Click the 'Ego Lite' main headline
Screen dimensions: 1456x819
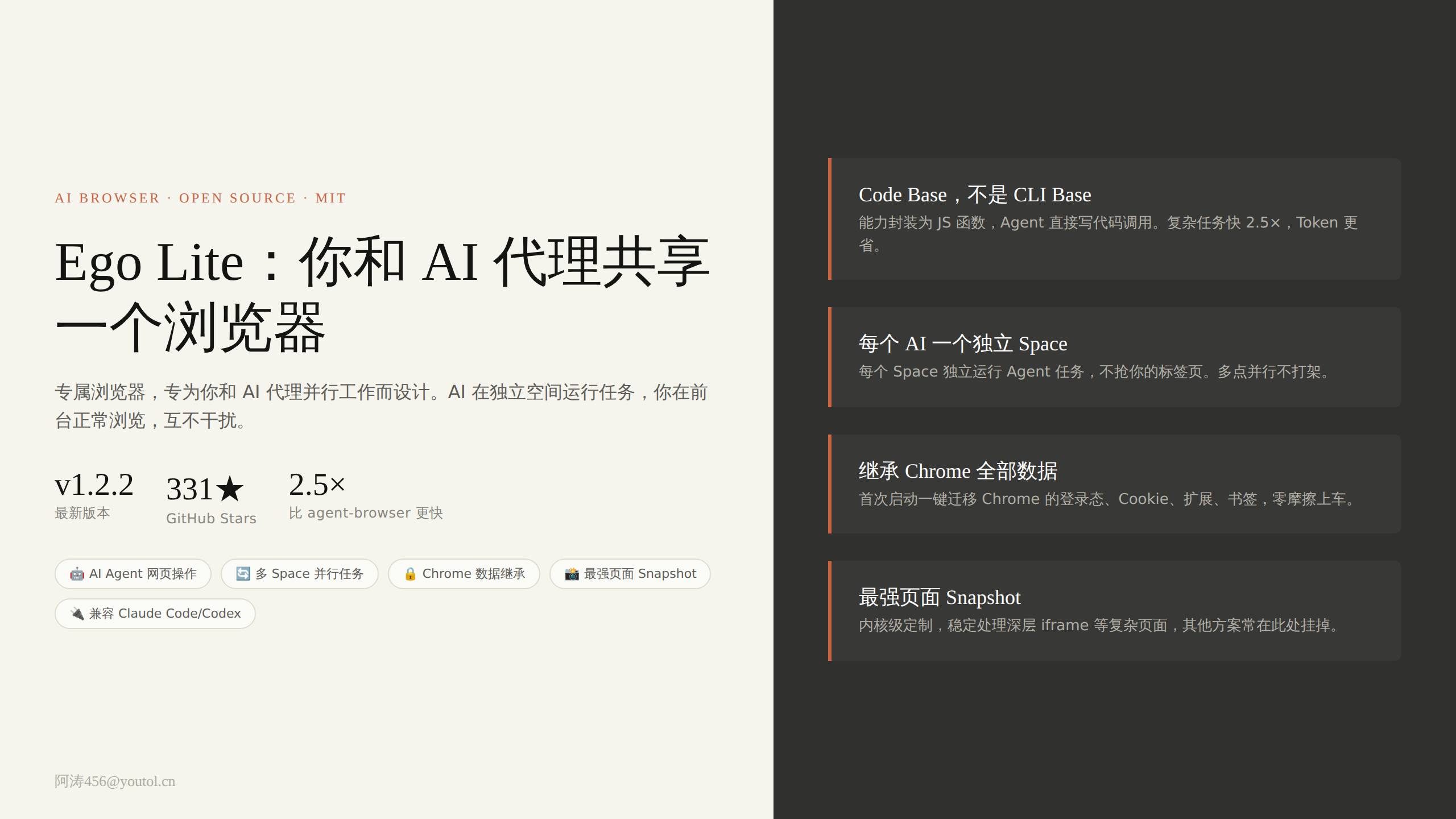[x=382, y=295]
